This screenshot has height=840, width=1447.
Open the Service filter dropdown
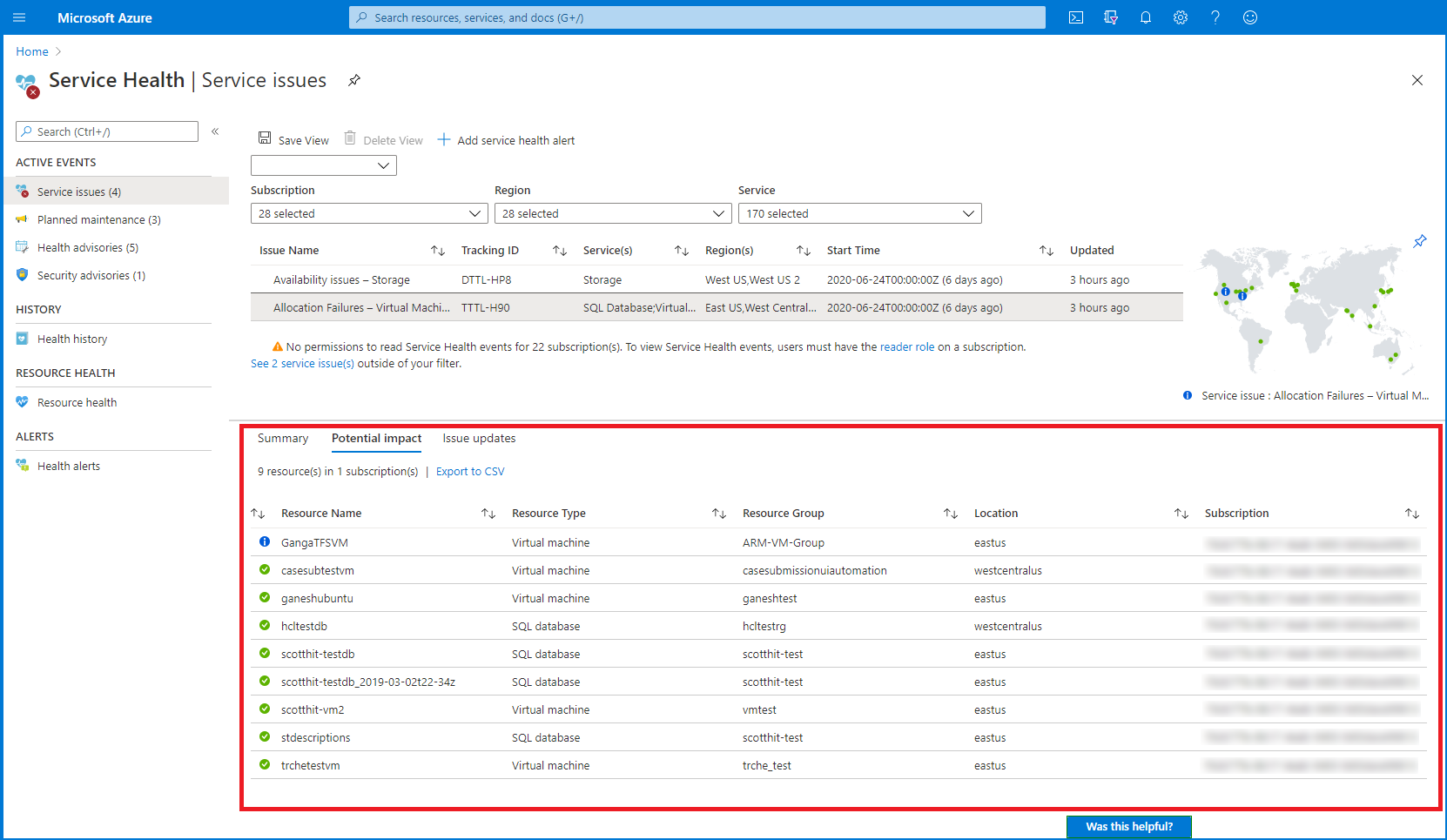click(x=859, y=213)
